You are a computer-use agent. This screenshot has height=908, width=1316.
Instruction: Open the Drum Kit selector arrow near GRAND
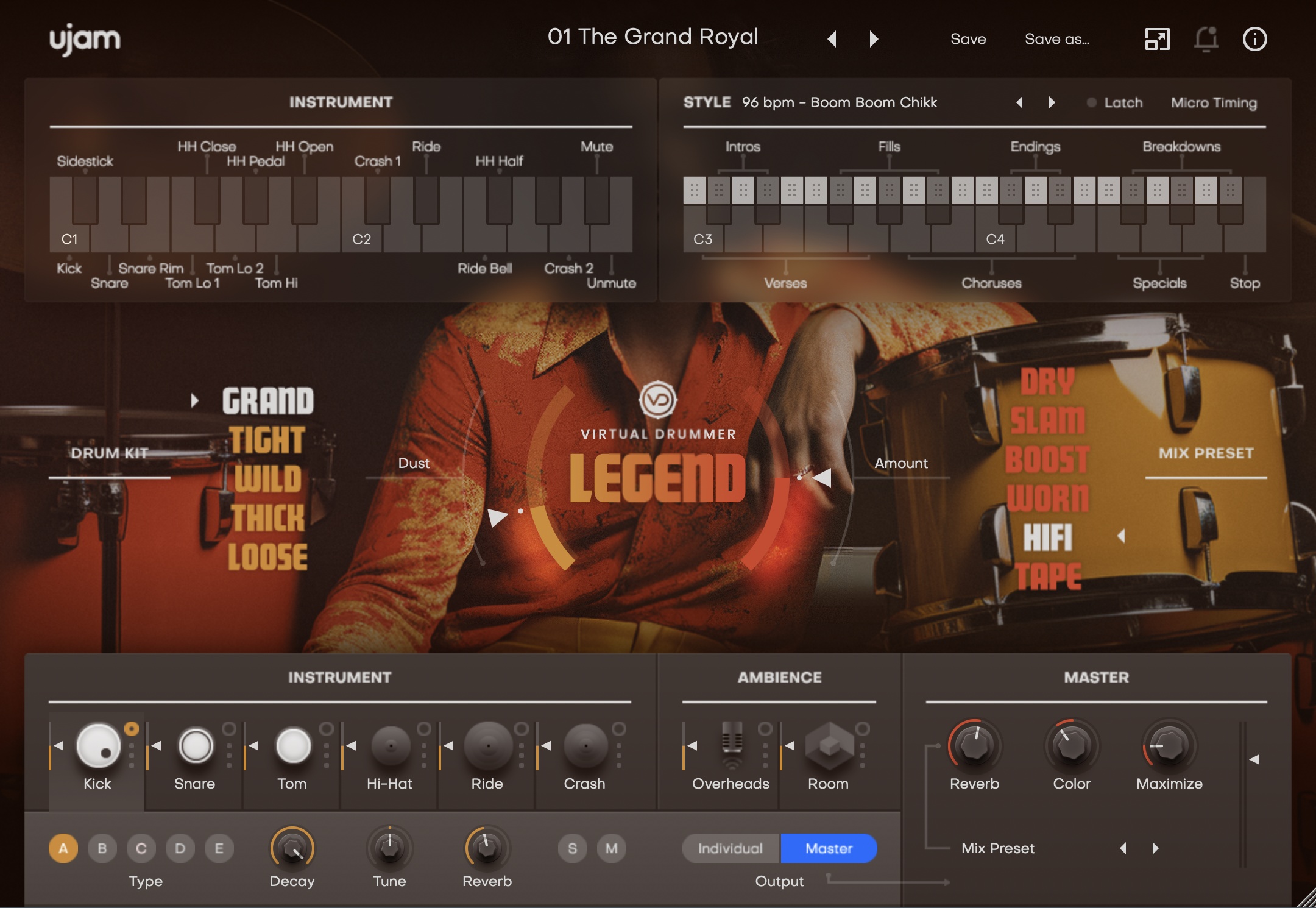click(196, 400)
